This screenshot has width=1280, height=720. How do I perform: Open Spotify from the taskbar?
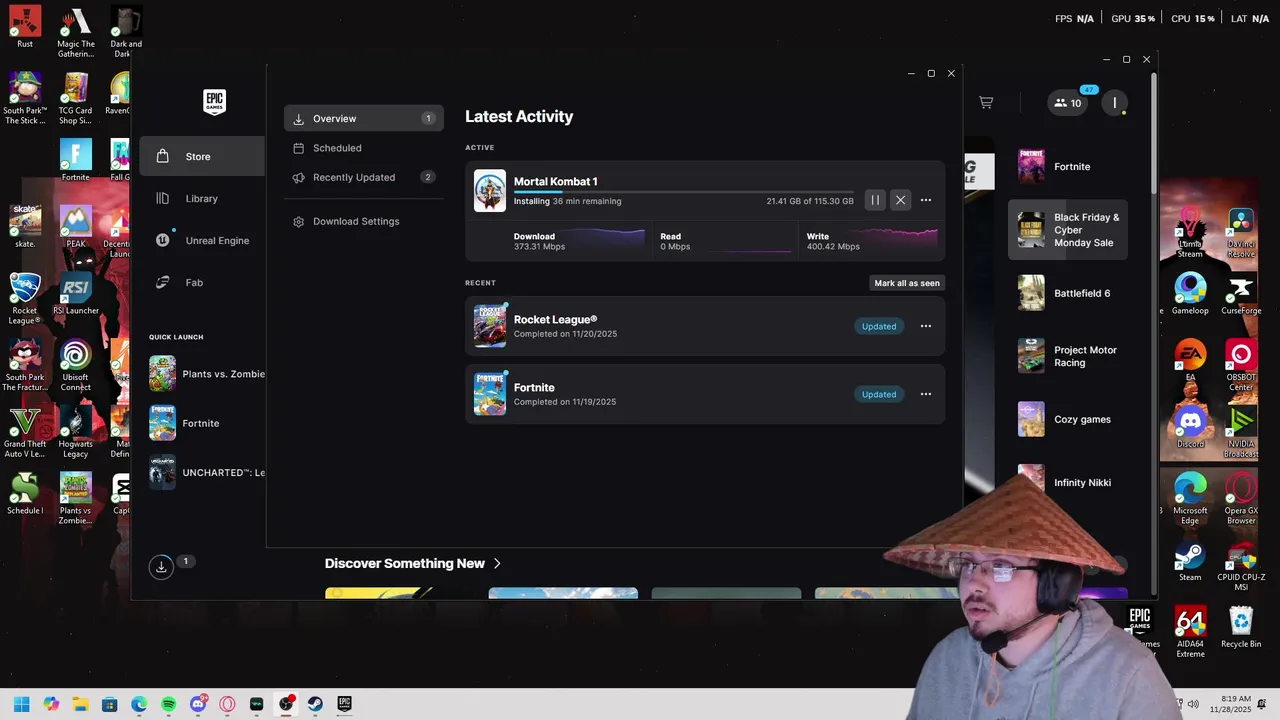coord(169,704)
